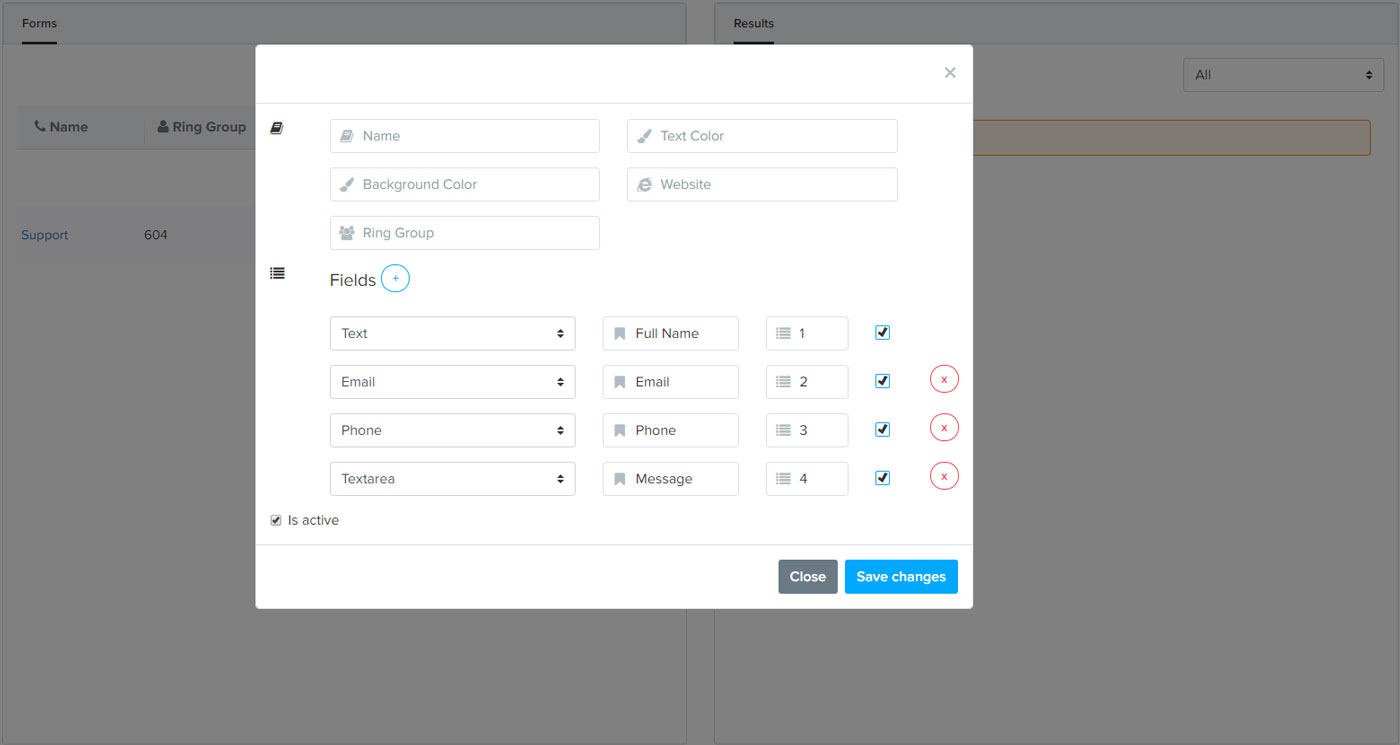Screen dimensions: 1400x745
Task: Switch to the Results tab
Action: 753,23
